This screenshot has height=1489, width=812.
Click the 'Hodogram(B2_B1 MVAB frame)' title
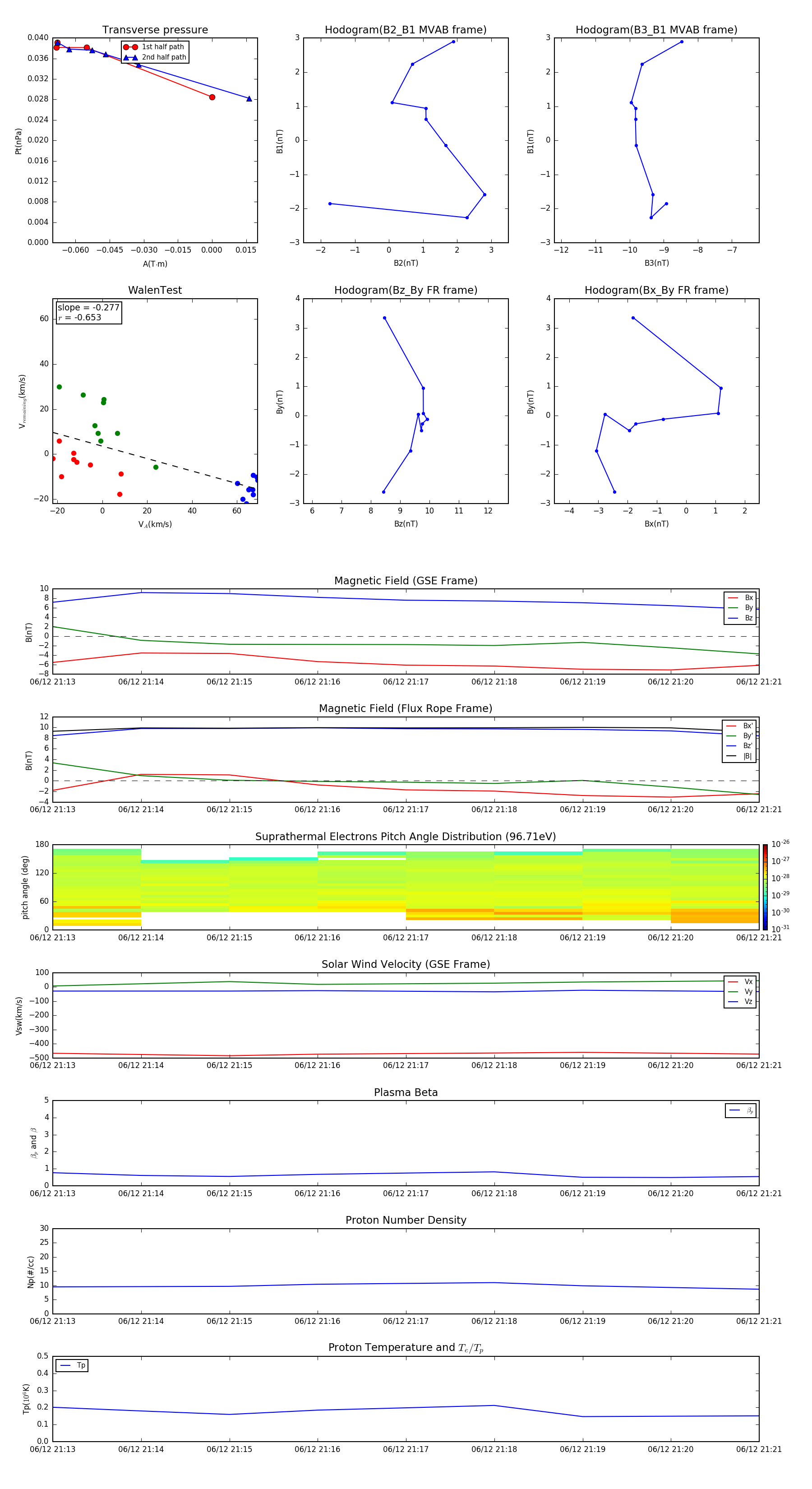406,30
